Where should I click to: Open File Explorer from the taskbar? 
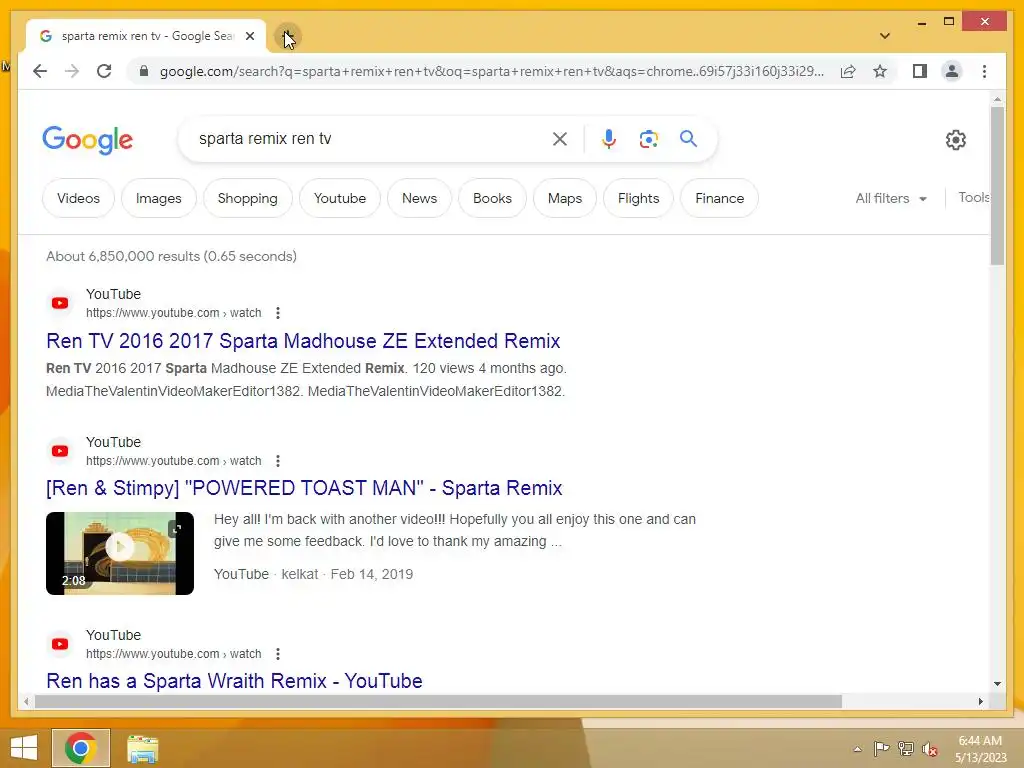click(142, 749)
